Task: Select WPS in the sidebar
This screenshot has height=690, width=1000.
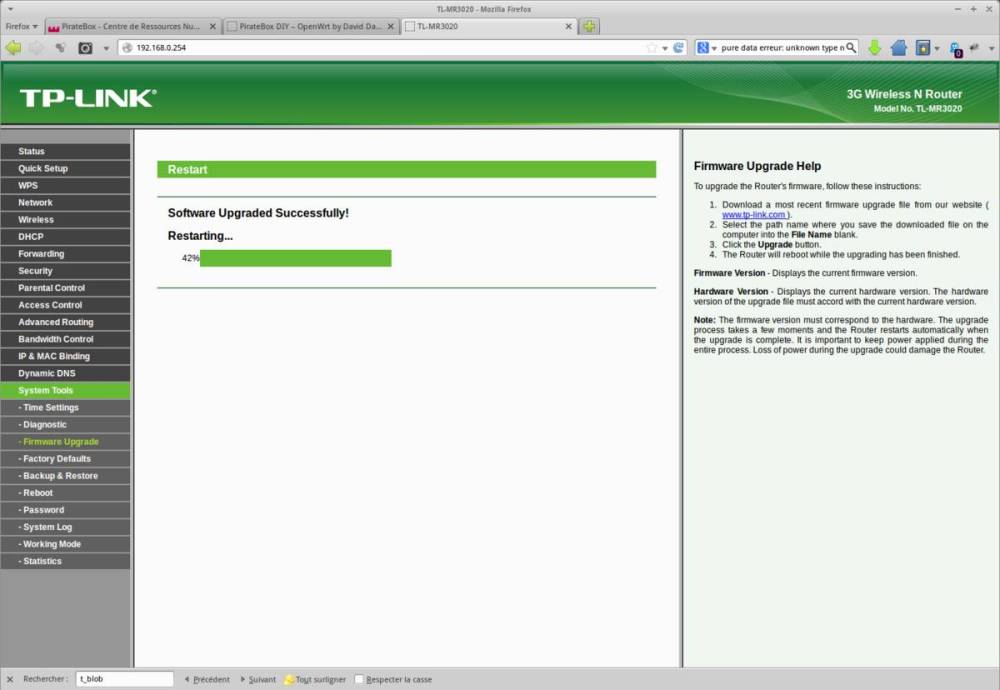Action: [x=65, y=186]
